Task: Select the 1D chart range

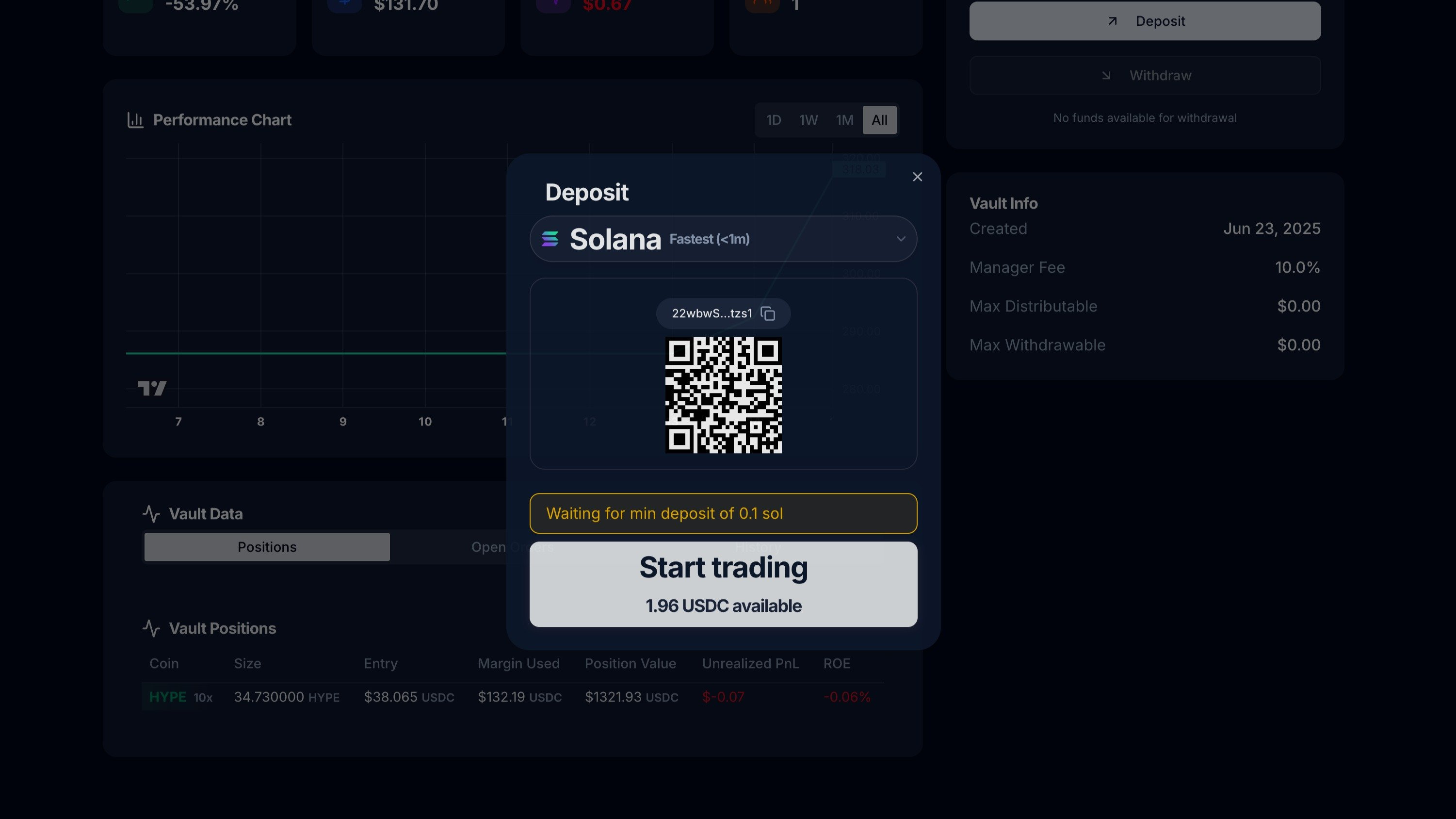Action: pos(773,120)
